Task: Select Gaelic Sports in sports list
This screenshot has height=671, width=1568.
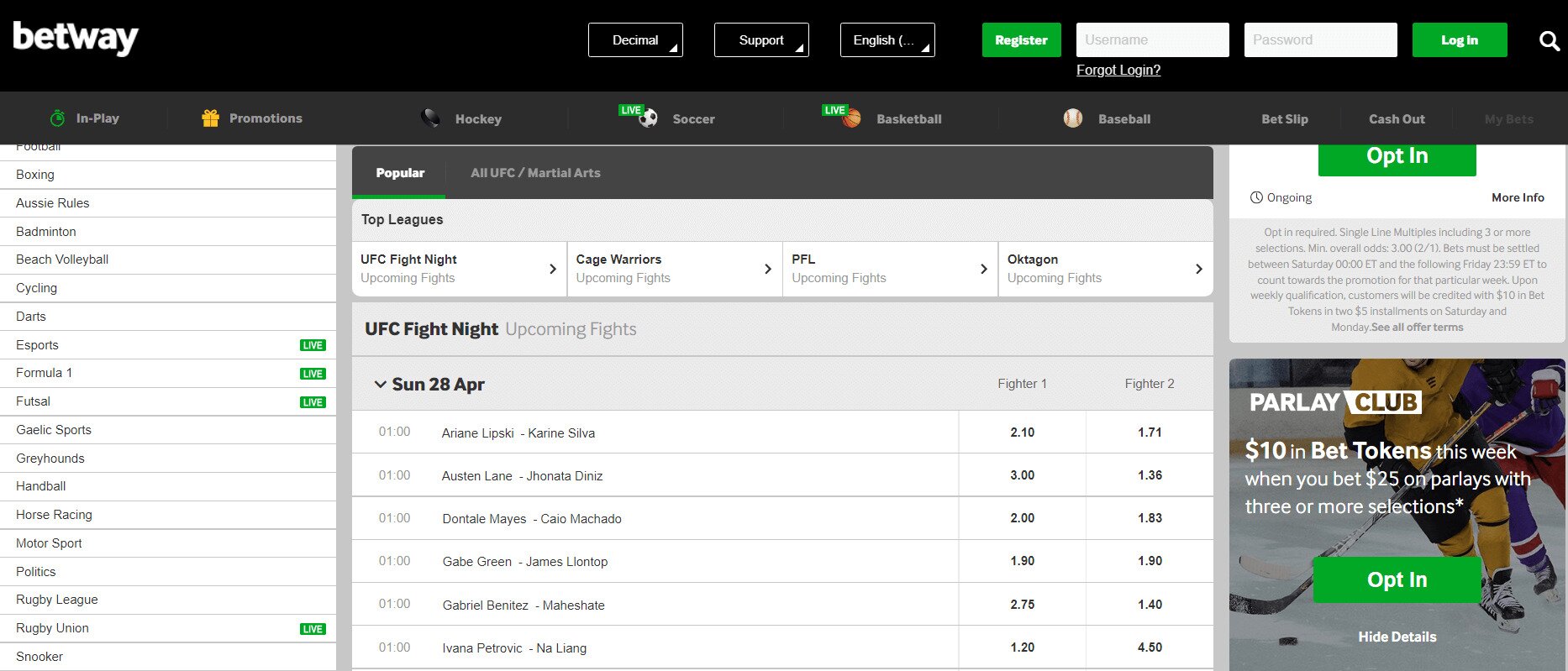Action: tap(168, 430)
